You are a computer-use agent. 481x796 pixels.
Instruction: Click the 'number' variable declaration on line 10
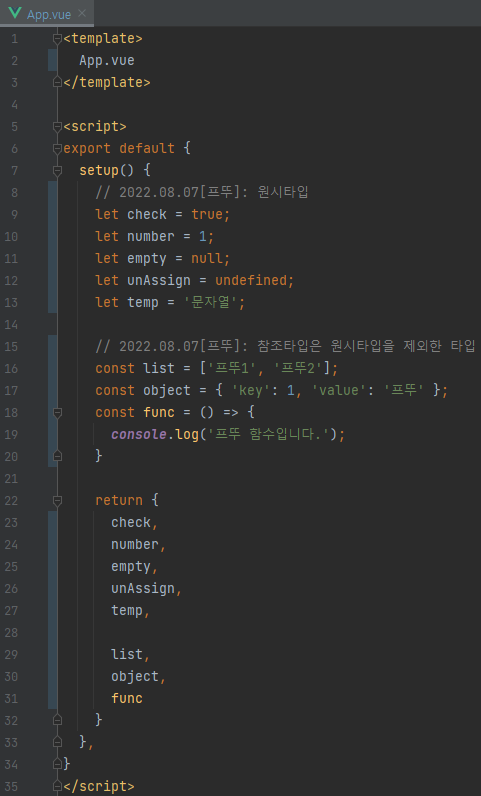pyautogui.click(x=151, y=237)
